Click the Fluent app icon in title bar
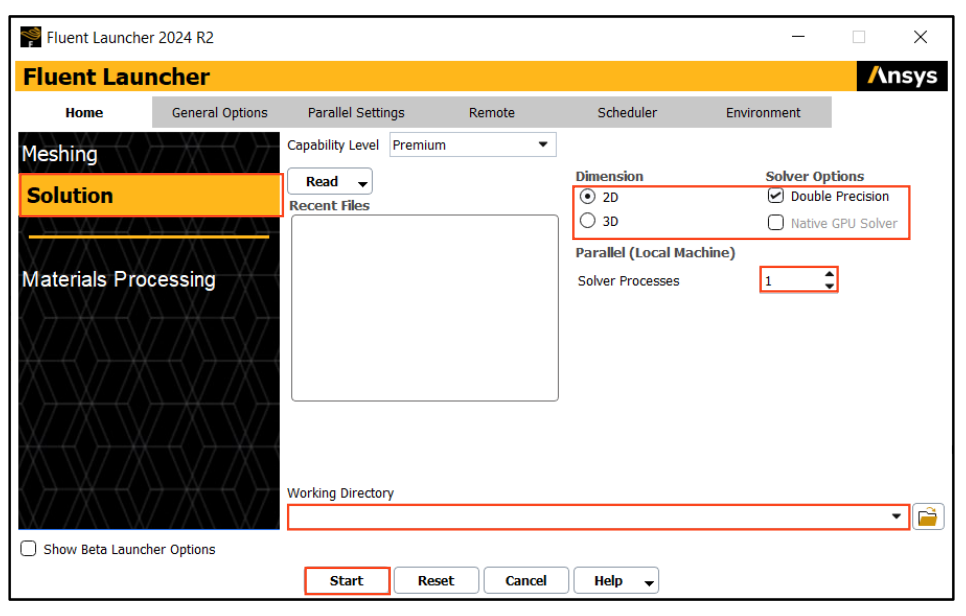 [x=31, y=37]
